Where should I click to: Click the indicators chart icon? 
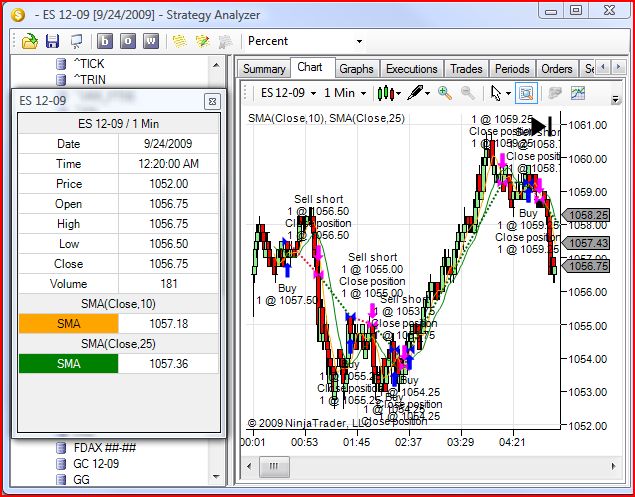tap(578, 94)
